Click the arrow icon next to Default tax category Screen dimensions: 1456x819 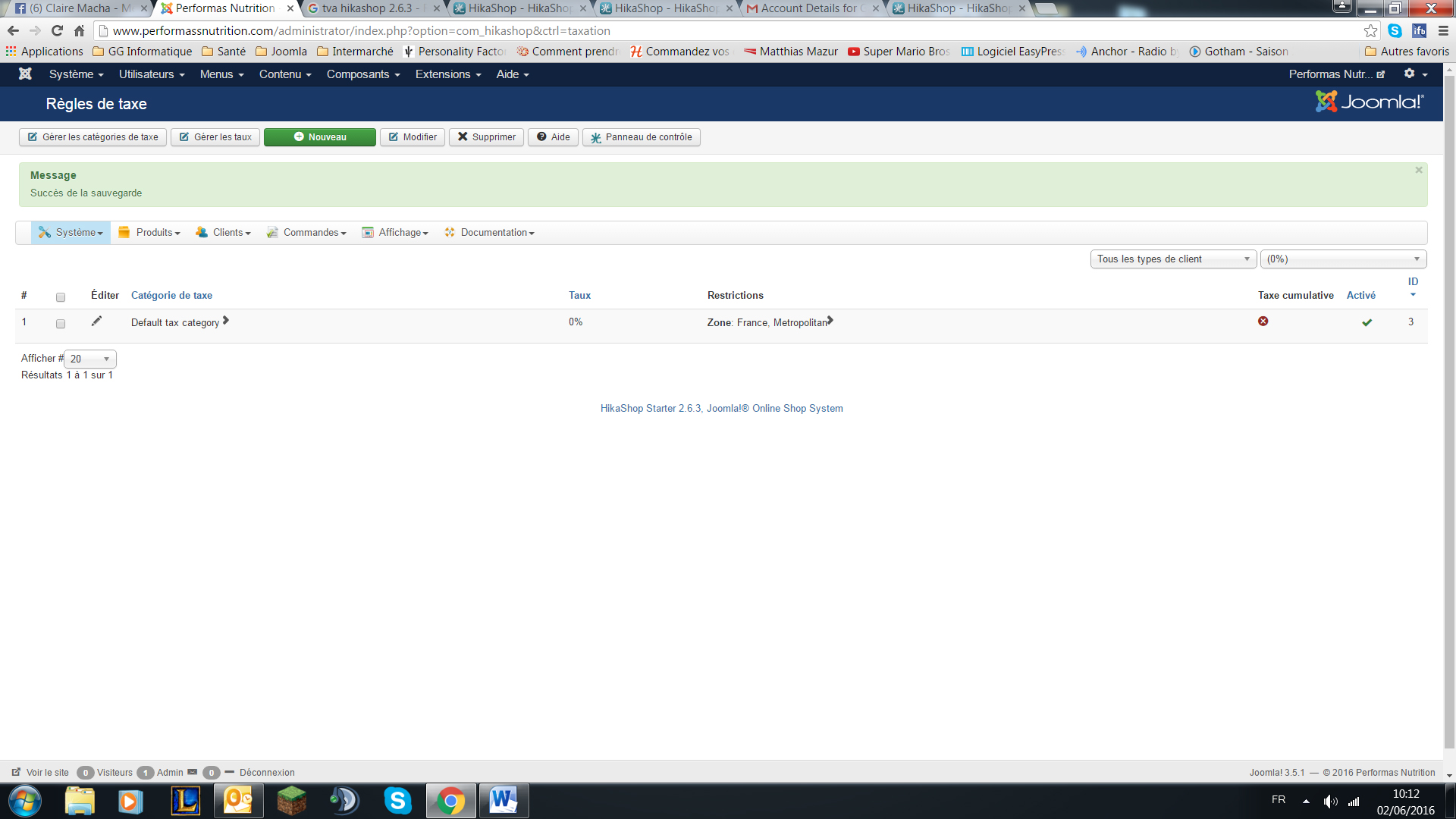(x=226, y=321)
